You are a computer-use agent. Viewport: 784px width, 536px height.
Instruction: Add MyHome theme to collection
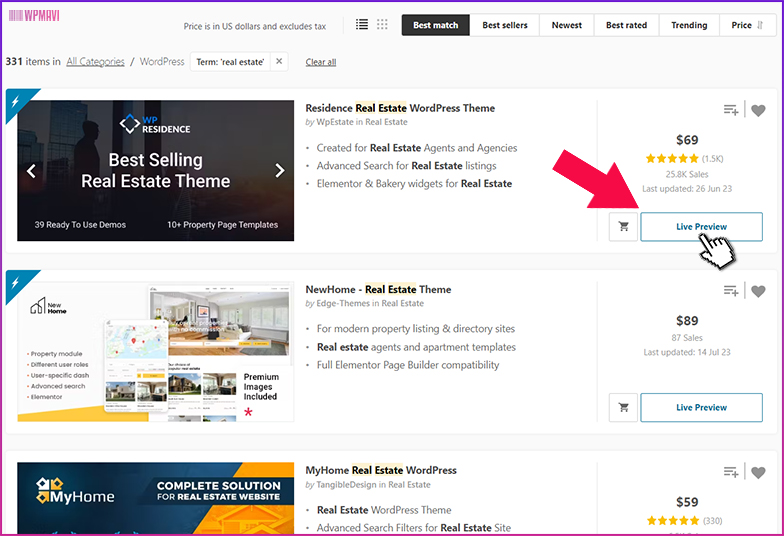coord(730,472)
